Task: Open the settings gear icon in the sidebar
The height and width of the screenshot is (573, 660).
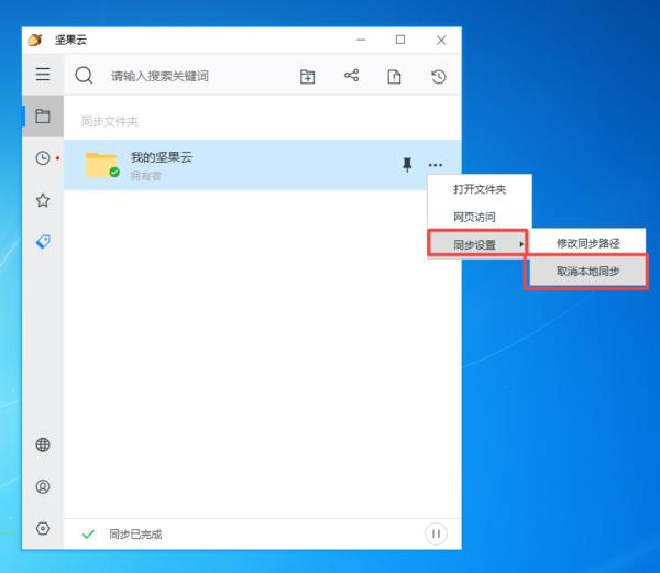Action: [x=43, y=528]
